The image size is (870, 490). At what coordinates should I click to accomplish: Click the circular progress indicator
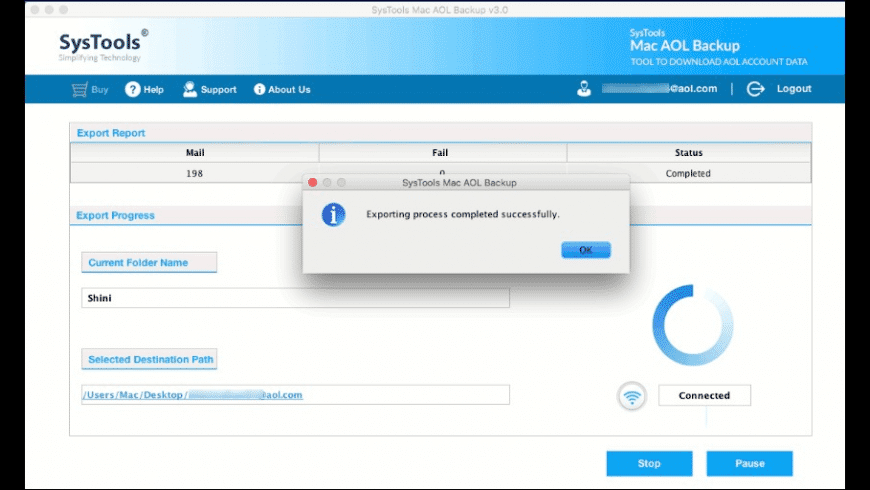pos(692,325)
